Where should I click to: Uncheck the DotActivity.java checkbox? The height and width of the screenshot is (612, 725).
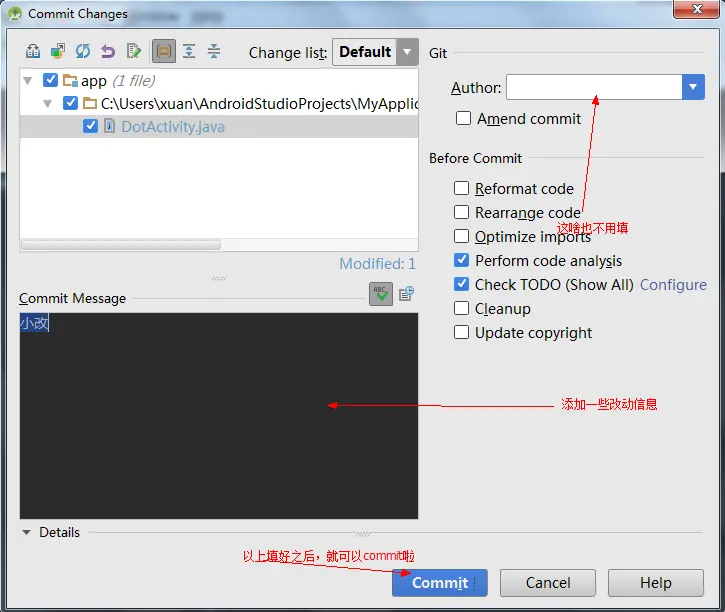click(x=90, y=126)
